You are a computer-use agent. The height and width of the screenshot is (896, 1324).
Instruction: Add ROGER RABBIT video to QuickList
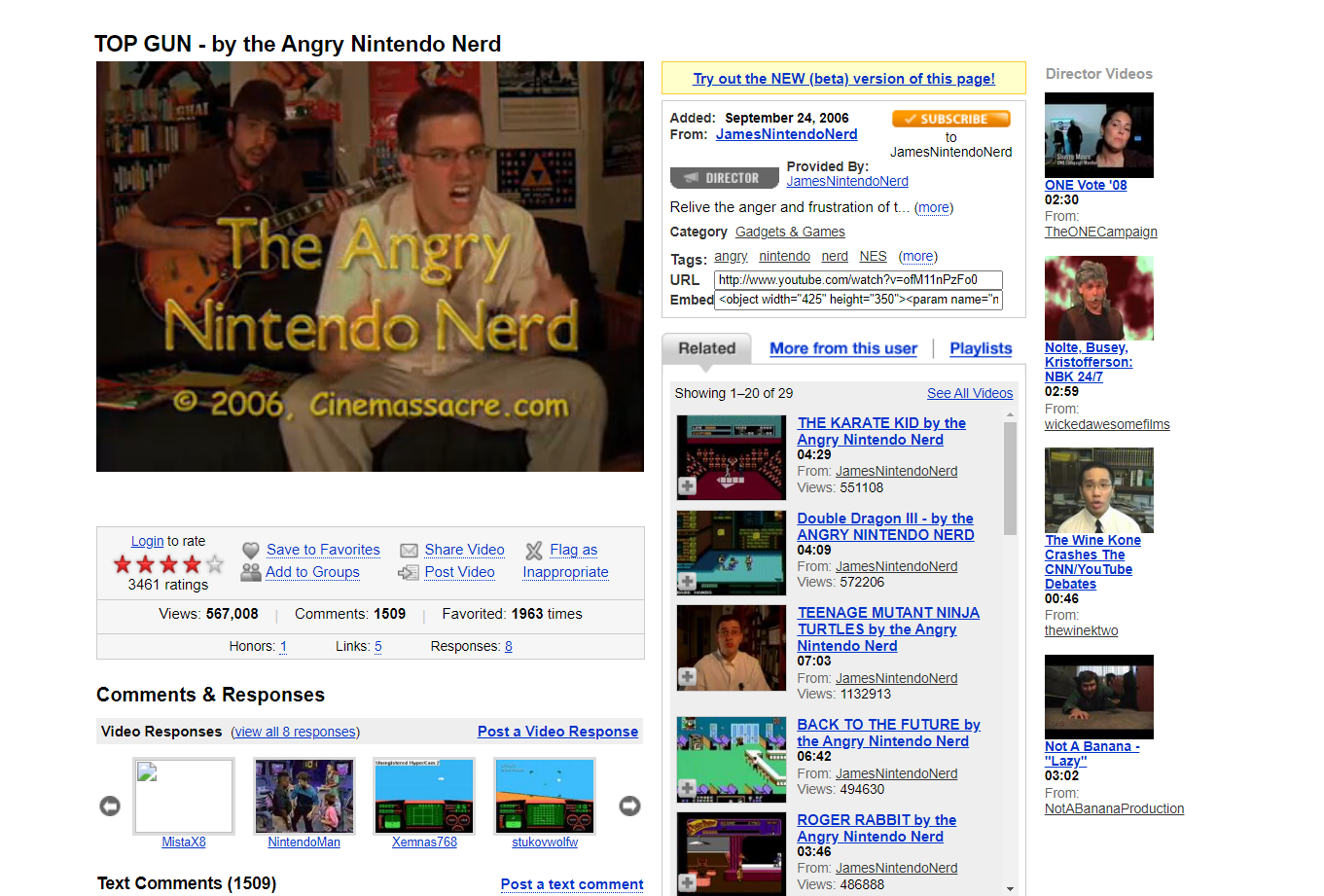[x=687, y=883]
